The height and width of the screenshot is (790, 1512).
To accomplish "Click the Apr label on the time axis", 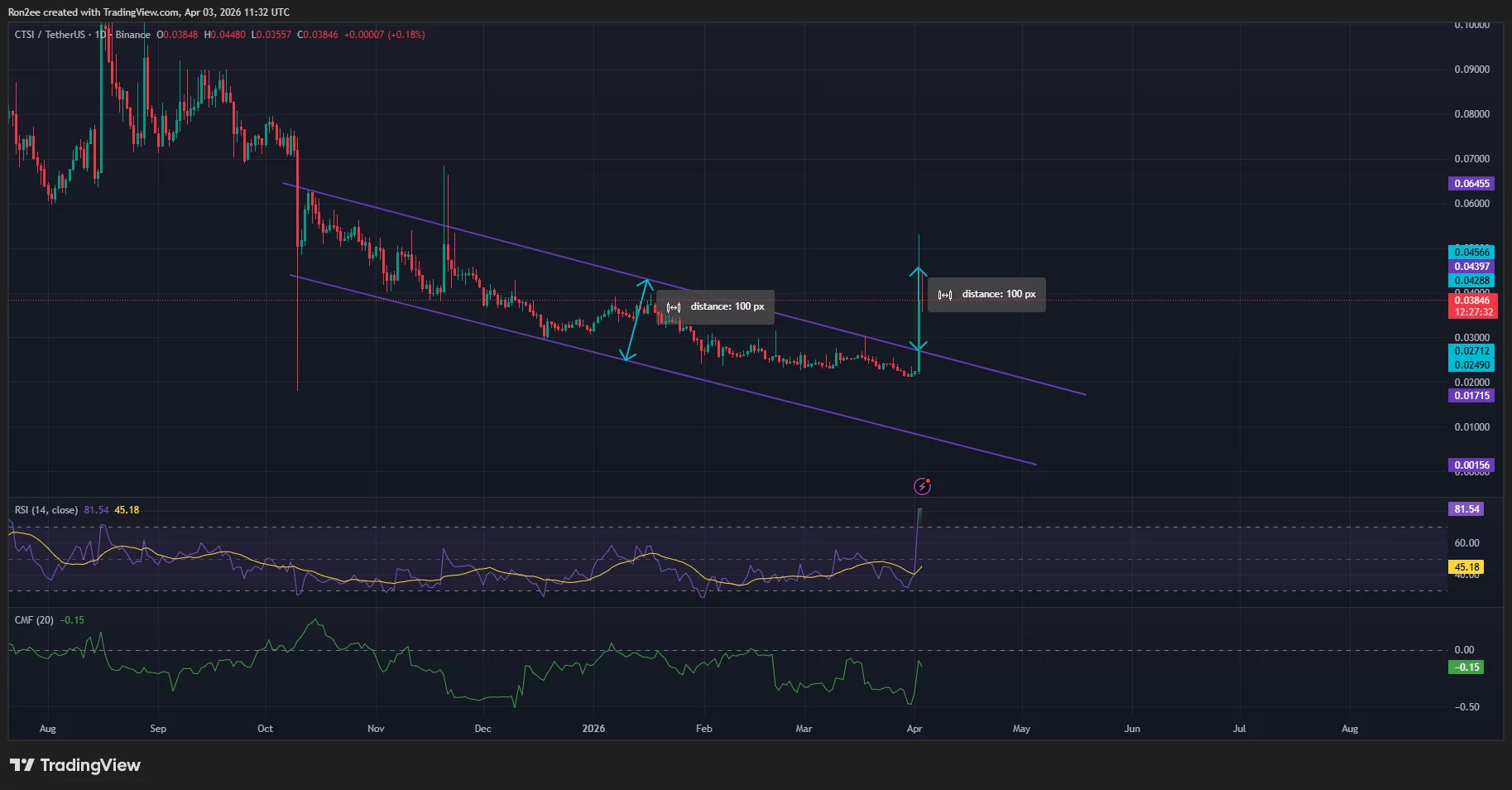I will pos(914,729).
